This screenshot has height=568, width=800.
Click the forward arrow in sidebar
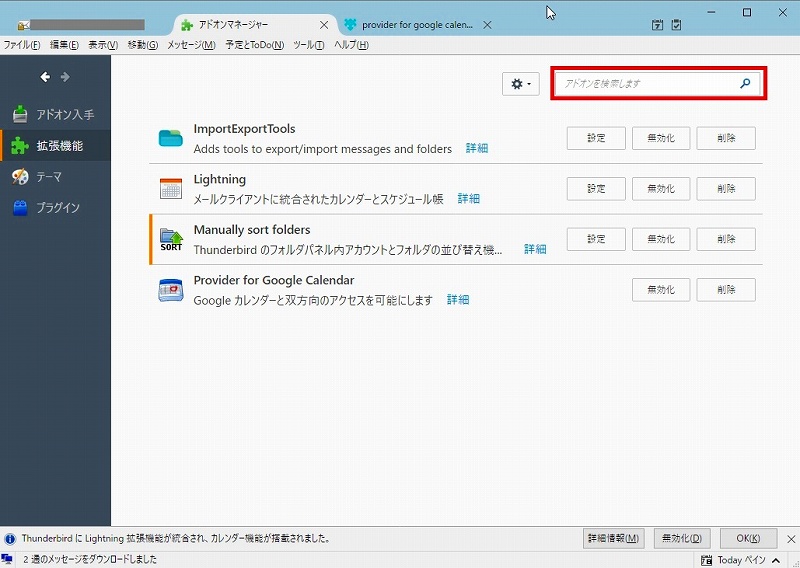65,77
